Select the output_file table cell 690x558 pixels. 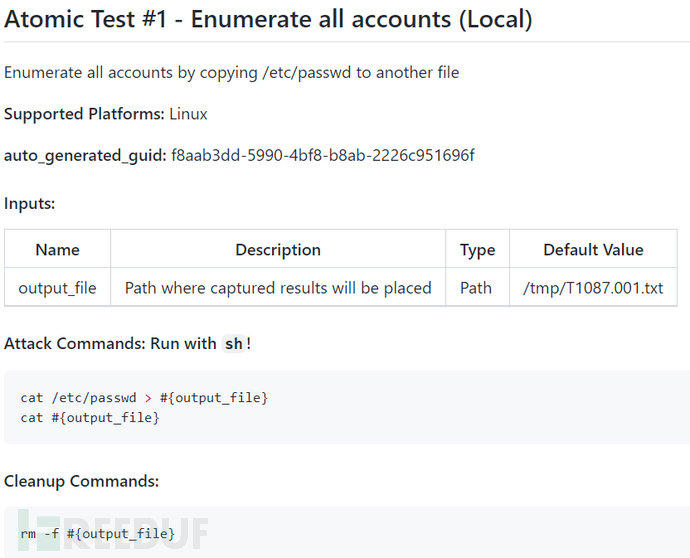click(x=57, y=288)
